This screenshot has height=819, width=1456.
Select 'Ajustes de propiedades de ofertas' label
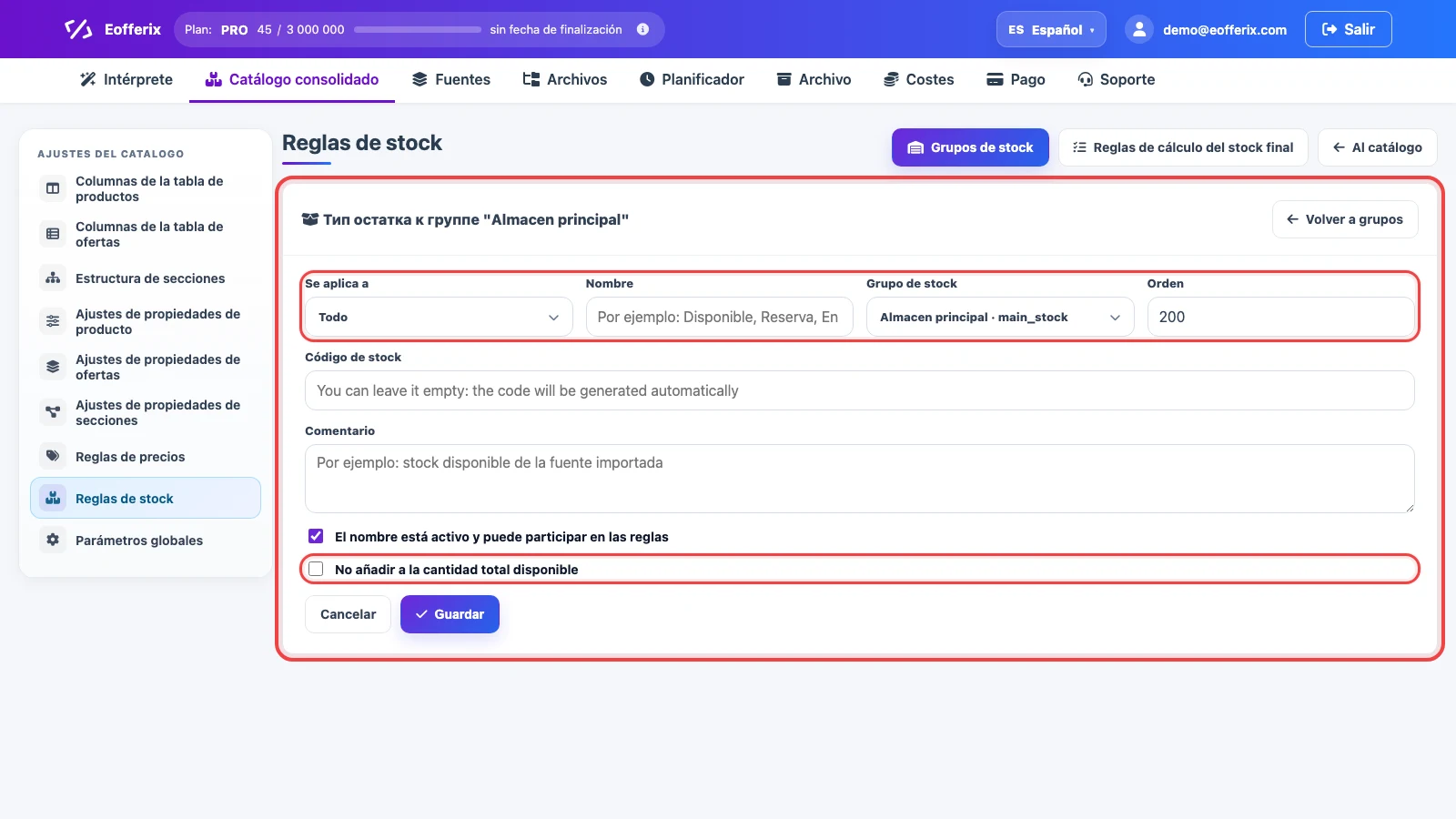(157, 367)
